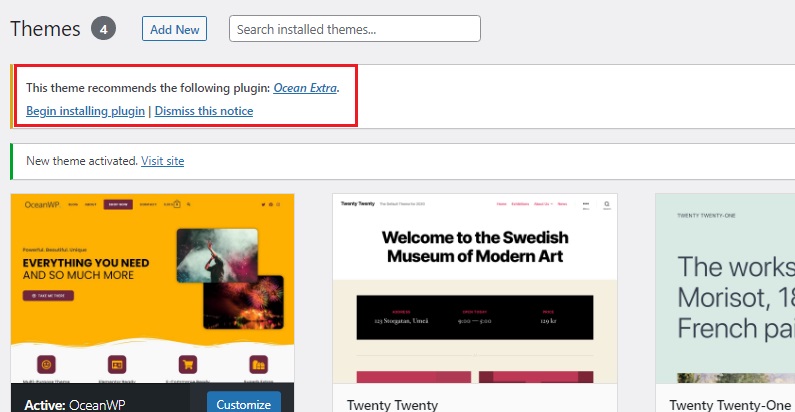Click the New theme activated message
This screenshot has height=412, width=795.
[82, 161]
